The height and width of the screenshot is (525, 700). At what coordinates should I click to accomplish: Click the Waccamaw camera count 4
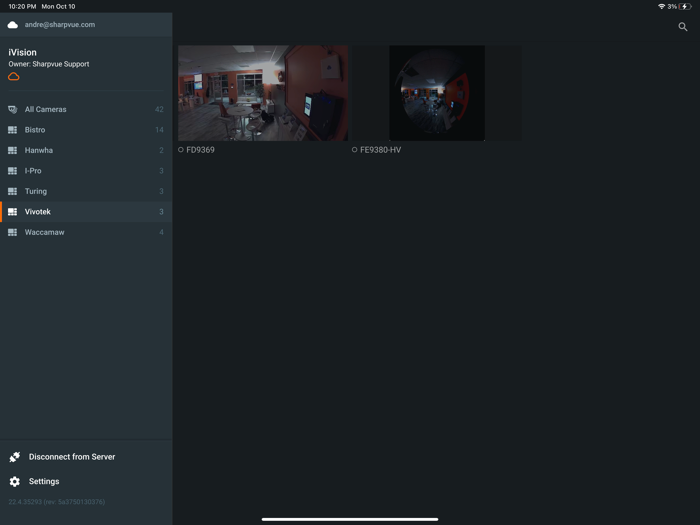(161, 233)
